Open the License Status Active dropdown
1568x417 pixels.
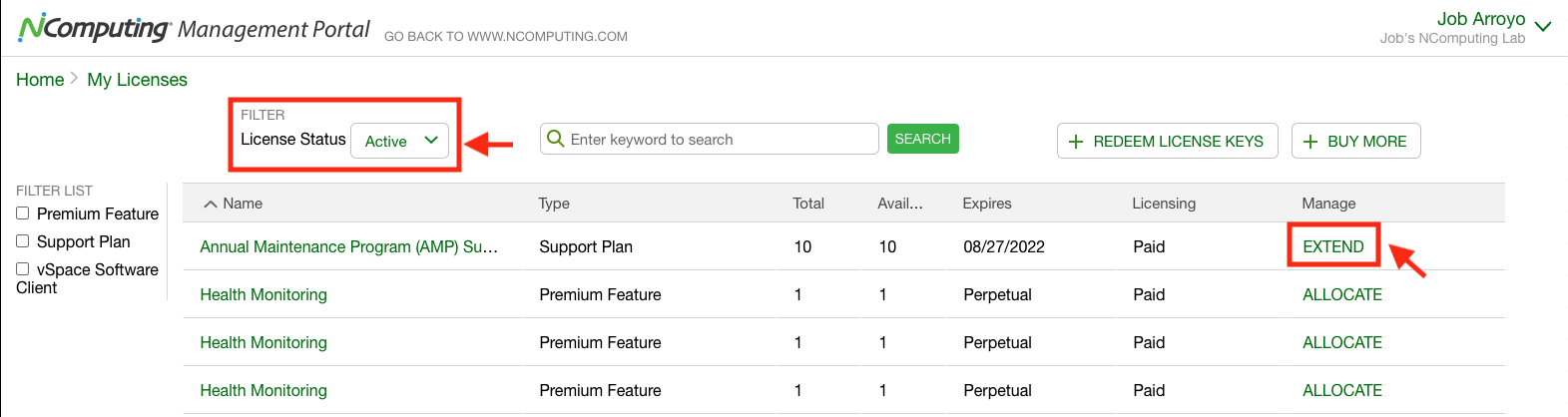click(x=399, y=141)
